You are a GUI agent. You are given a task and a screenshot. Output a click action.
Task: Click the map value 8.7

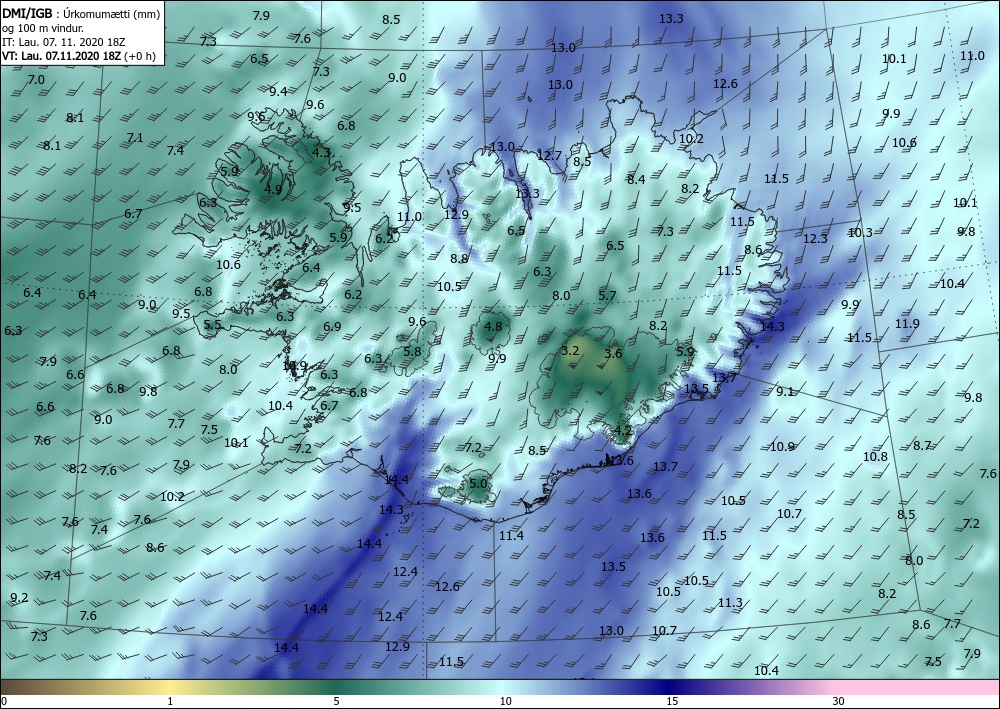click(x=922, y=446)
